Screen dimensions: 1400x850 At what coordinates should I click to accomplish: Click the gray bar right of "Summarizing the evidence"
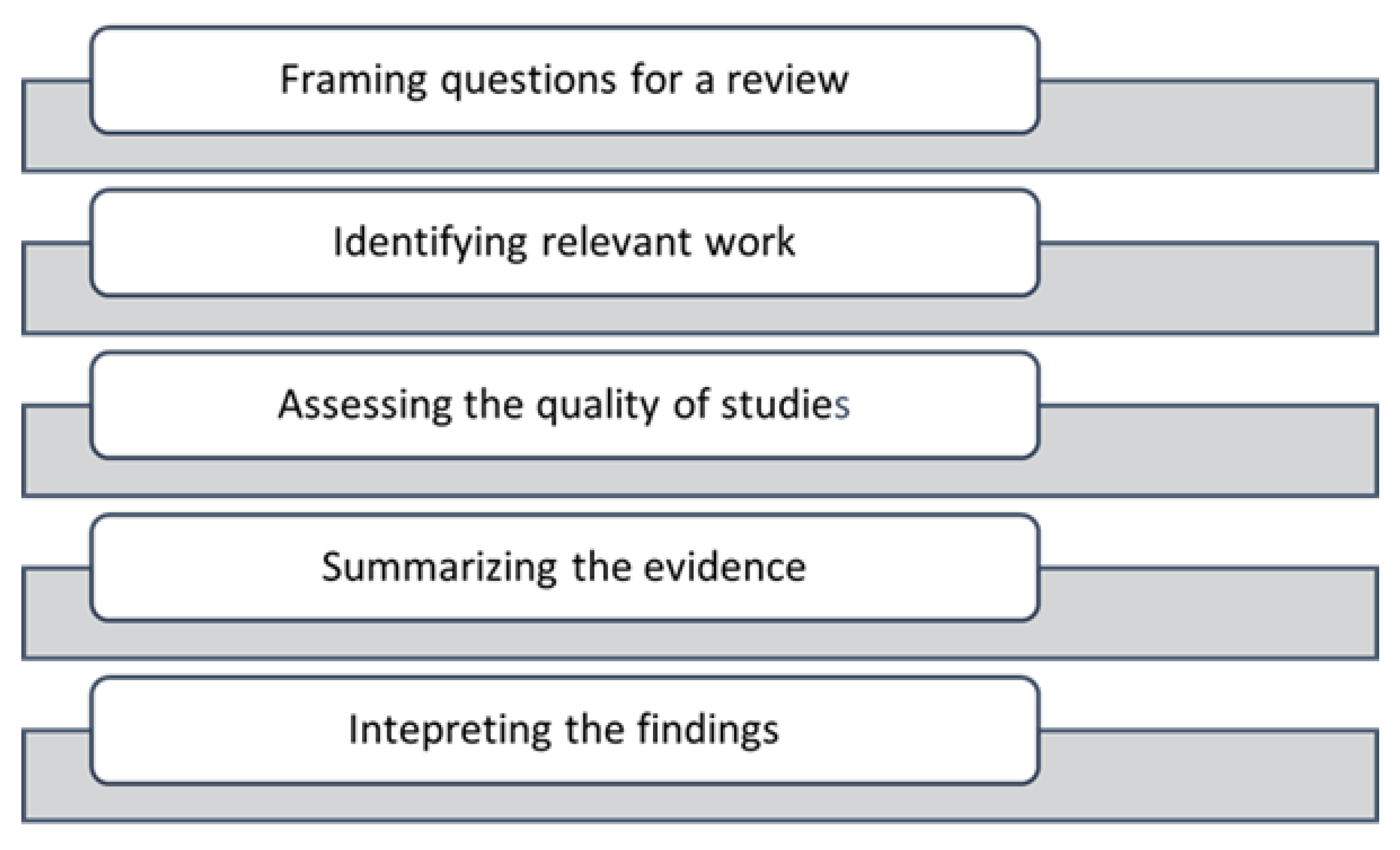click(1207, 613)
